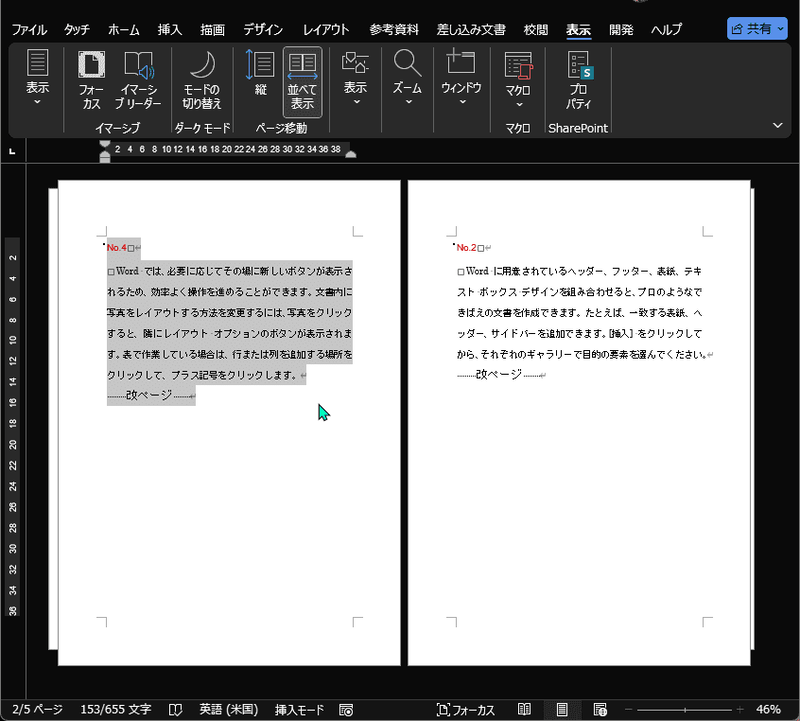Screen dimensions: 800x721
Task: Toggle 並べて表示 side-by-side page view
Action: coord(302,82)
